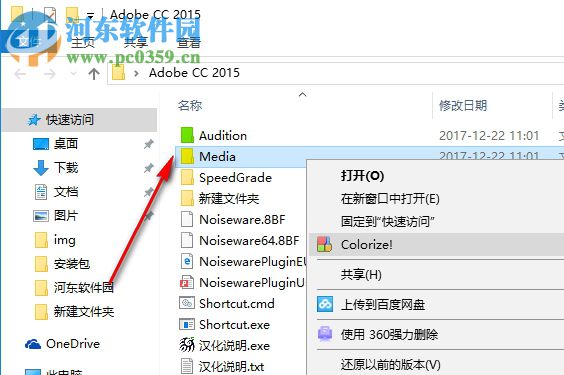The height and width of the screenshot is (375, 564).
Task: Select the Shortcut.cmd file icon
Action: (187, 303)
